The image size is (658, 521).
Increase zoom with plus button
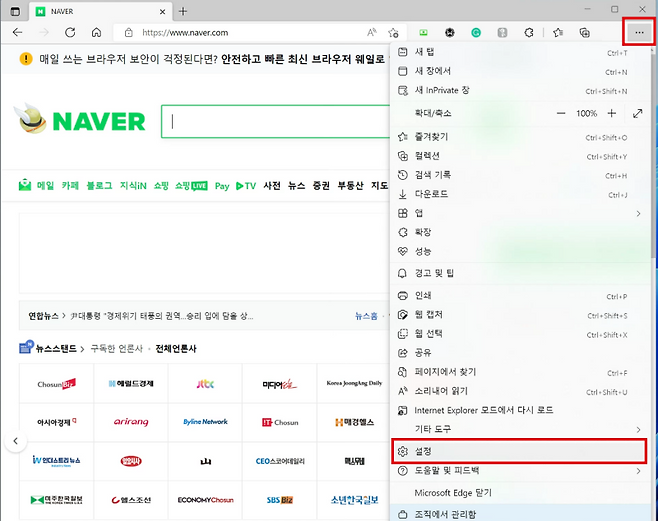click(612, 113)
